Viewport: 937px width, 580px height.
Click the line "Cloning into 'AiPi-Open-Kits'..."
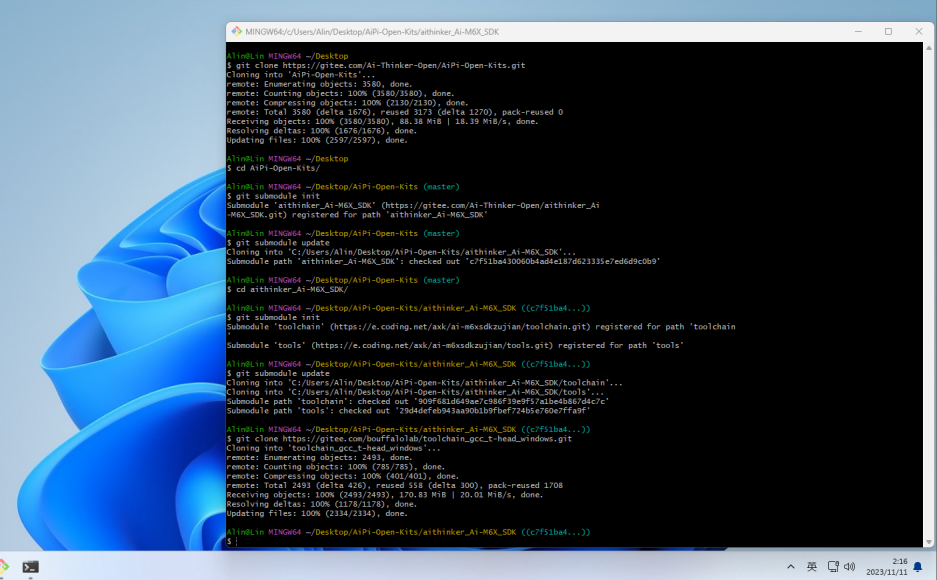301,75
